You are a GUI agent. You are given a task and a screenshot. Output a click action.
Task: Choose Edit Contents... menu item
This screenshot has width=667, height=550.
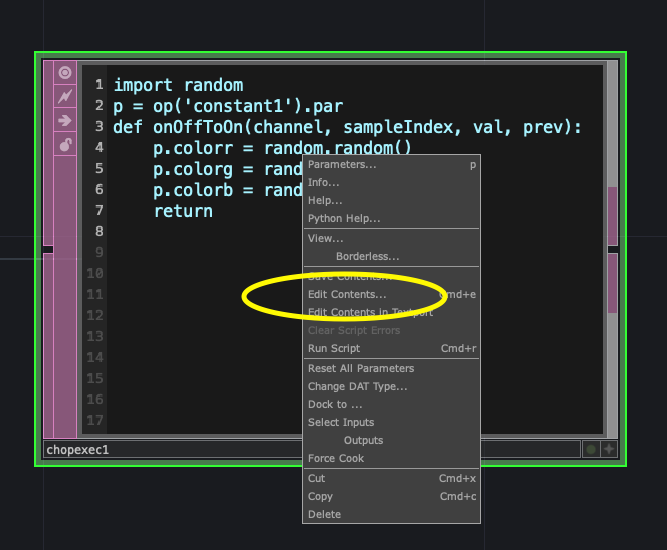[391, 294]
